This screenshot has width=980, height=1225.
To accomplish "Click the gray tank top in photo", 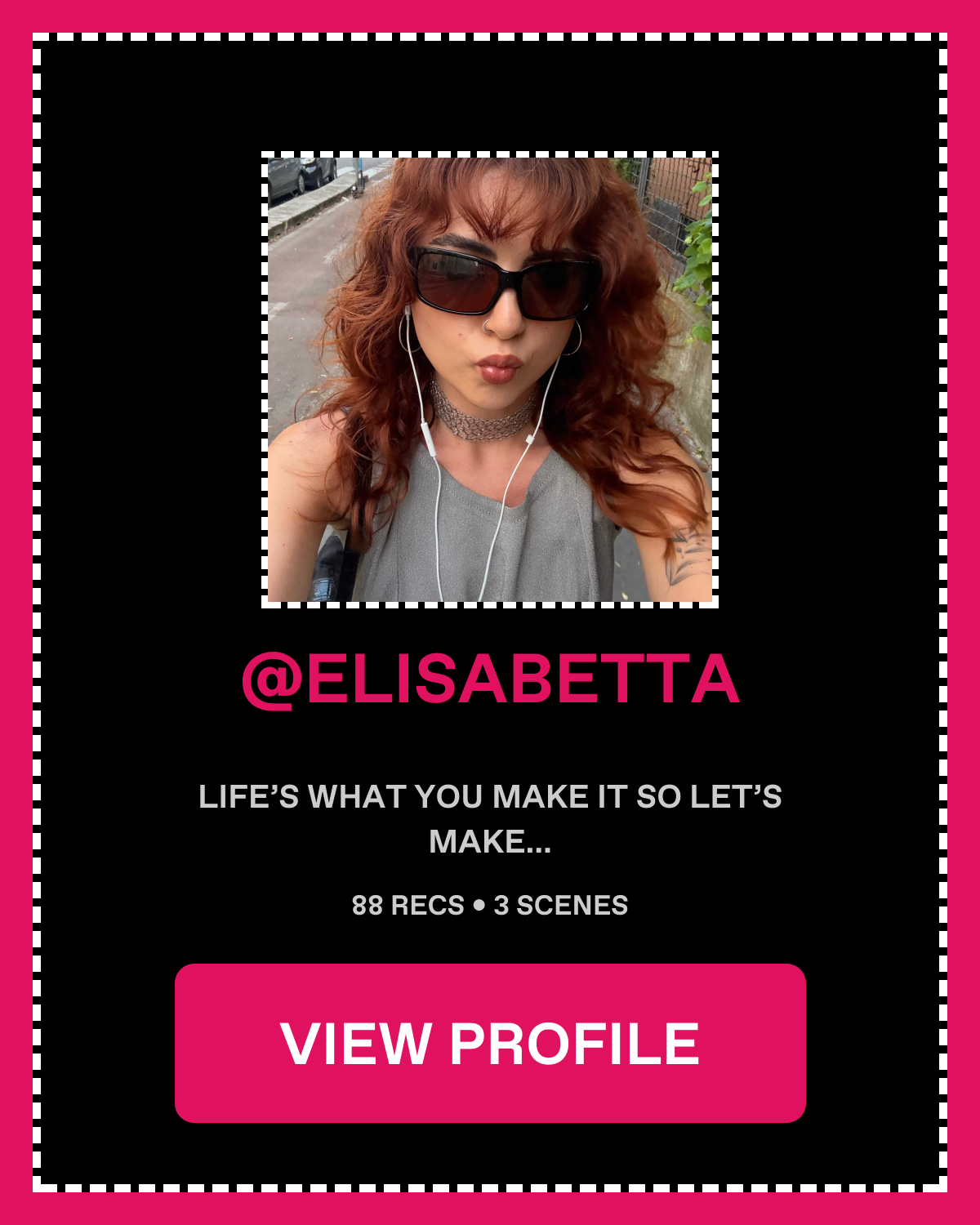I will click(482, 531).
